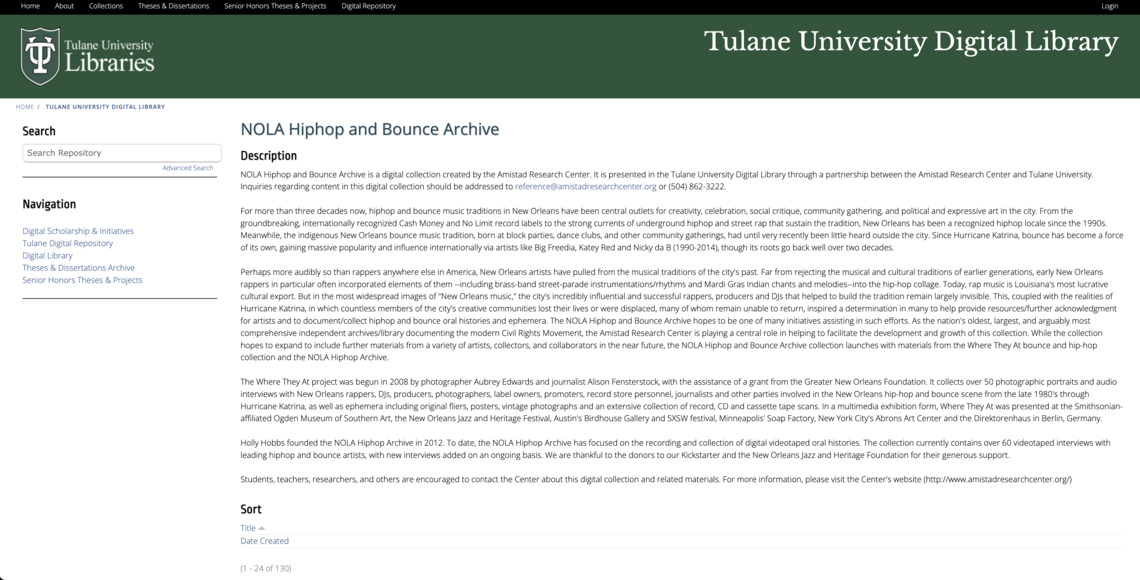The image size is (1140, 580).
Task: Select Senior Honors Theses & Projects in sidebar
Action: pyautogui.click(x=82, y=279)
